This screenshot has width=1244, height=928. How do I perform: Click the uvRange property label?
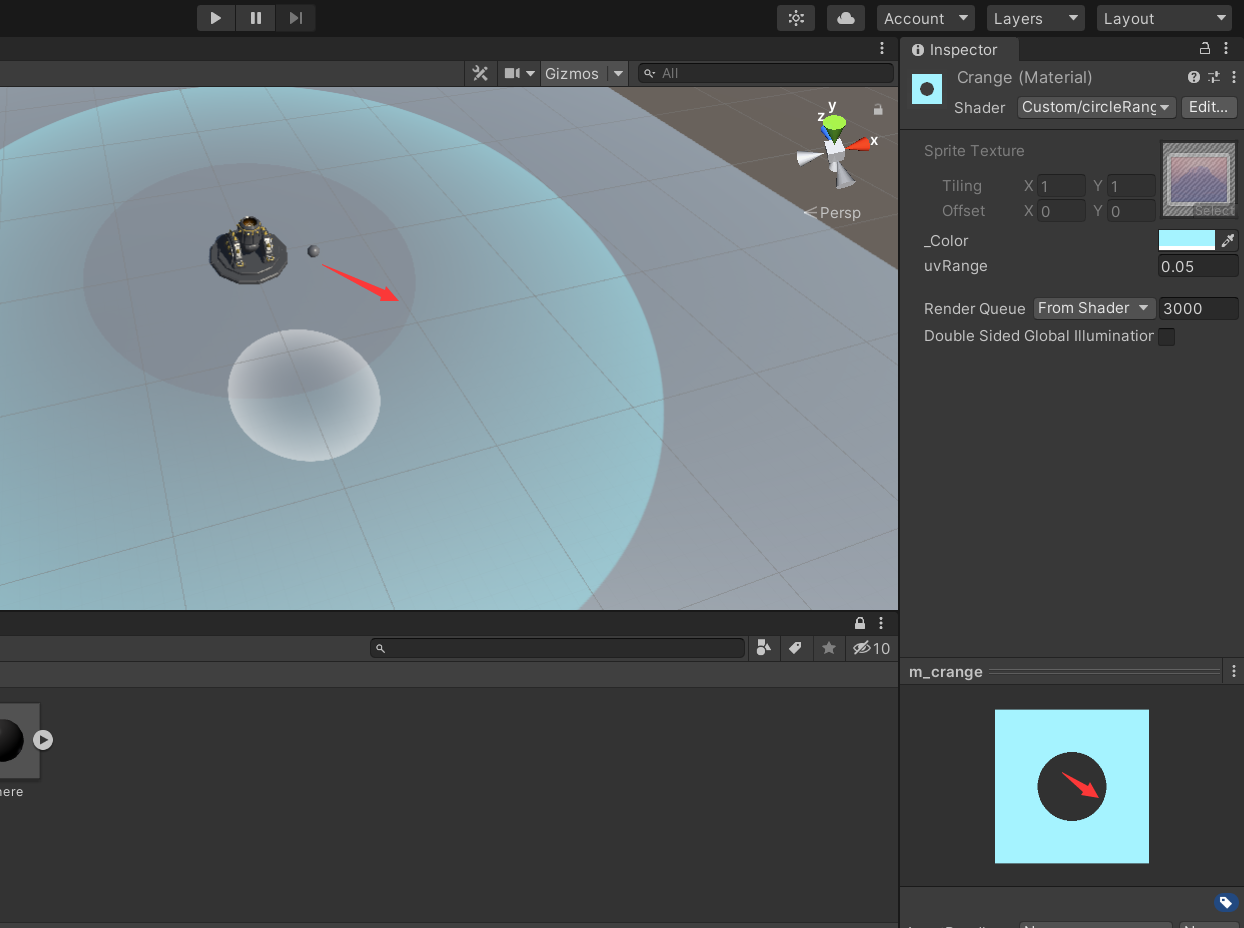click(956, 266)
